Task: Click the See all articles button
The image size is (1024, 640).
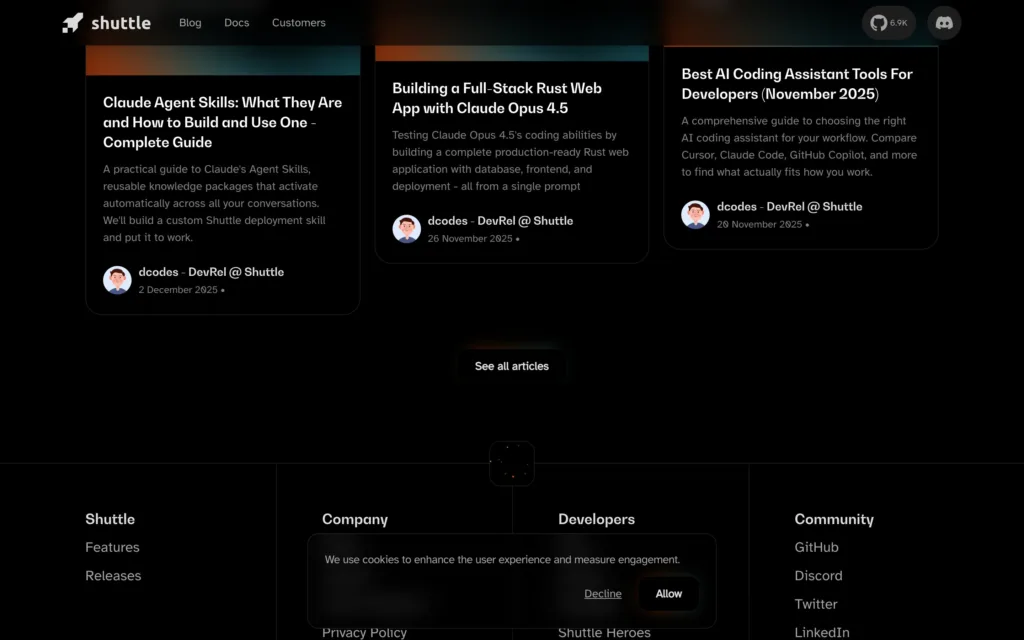Action: (x=512, y=366)
